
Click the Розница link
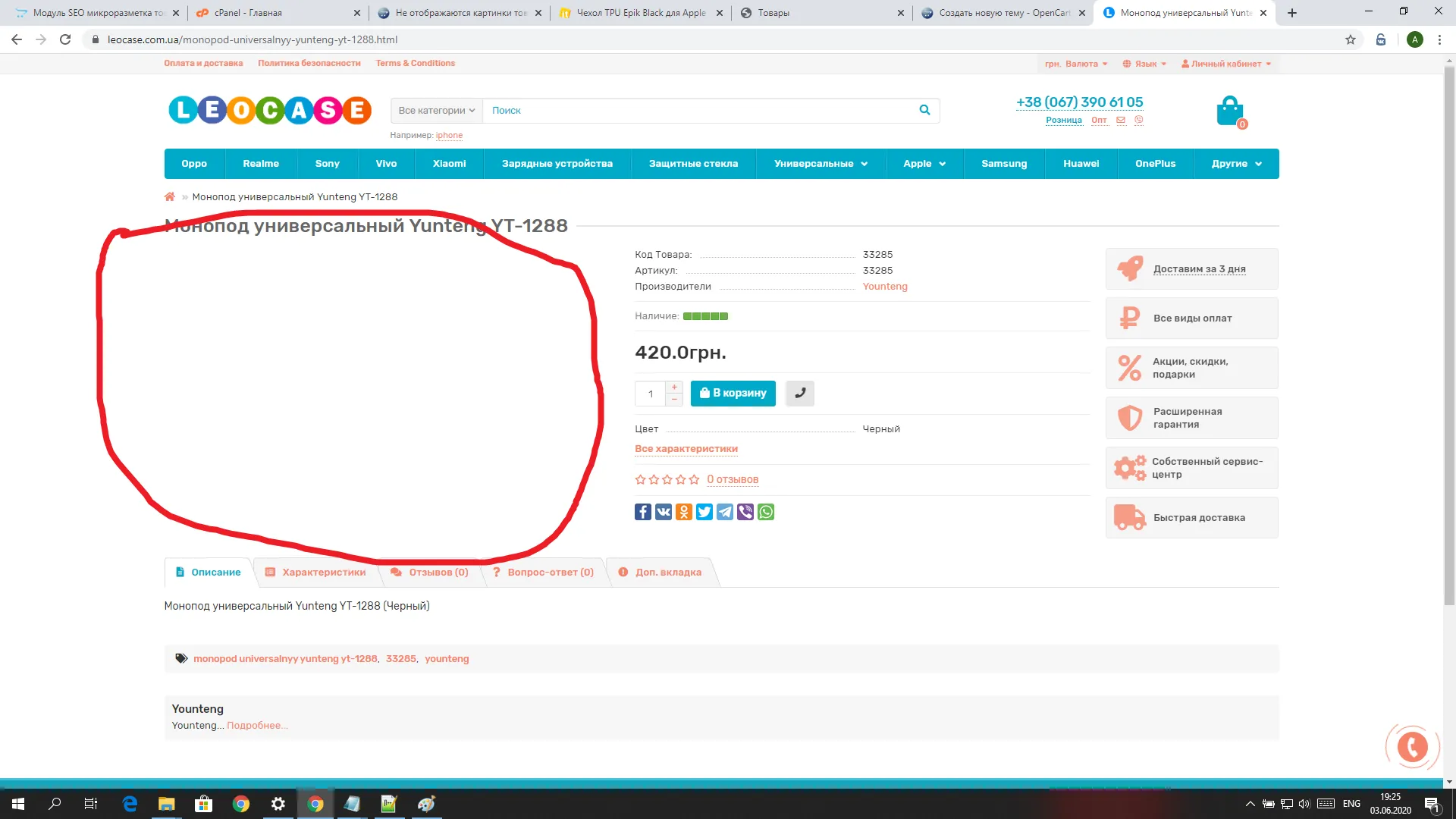(x=1064, y=120)
